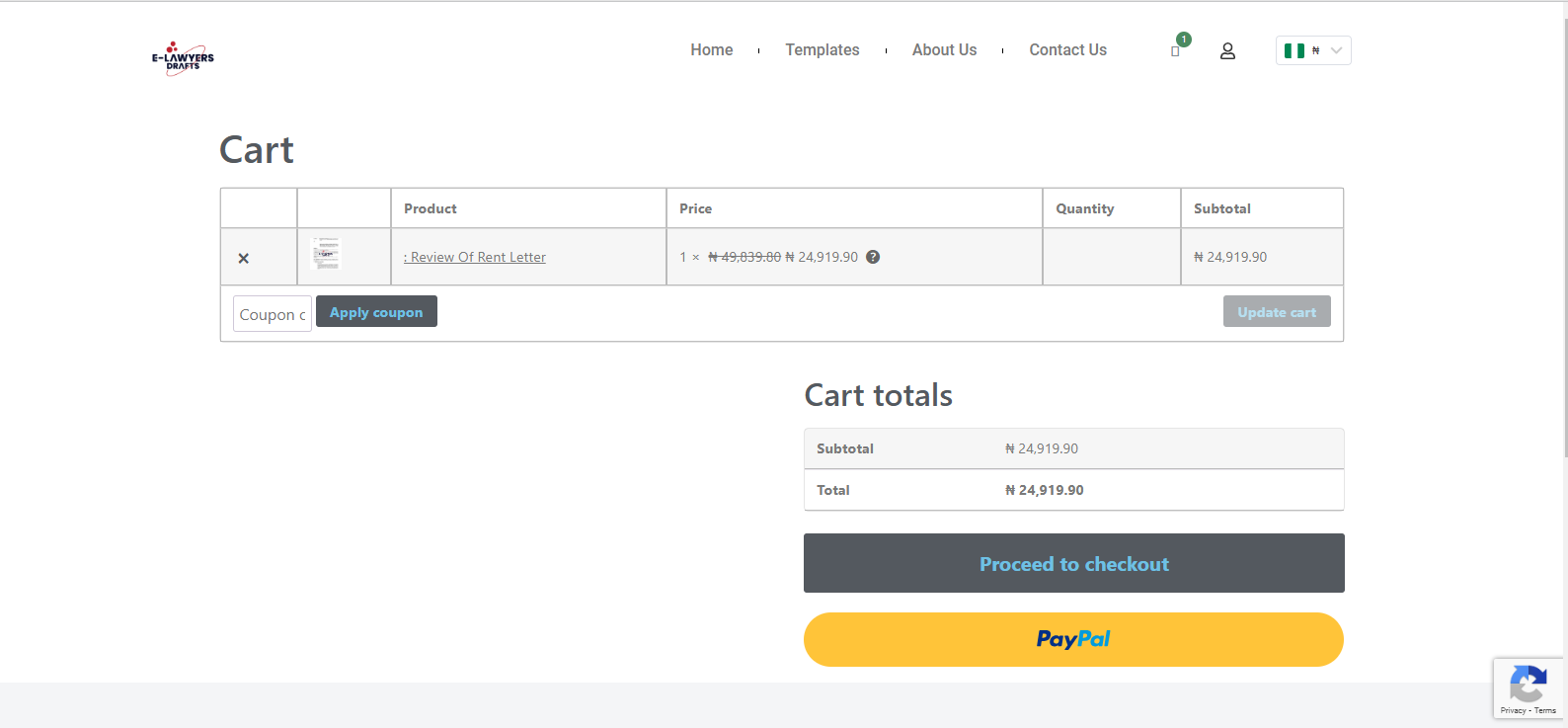This screenshot has height=728, width=1568.
Task: Pay with the PayPal button
Action: (1073, 639)
